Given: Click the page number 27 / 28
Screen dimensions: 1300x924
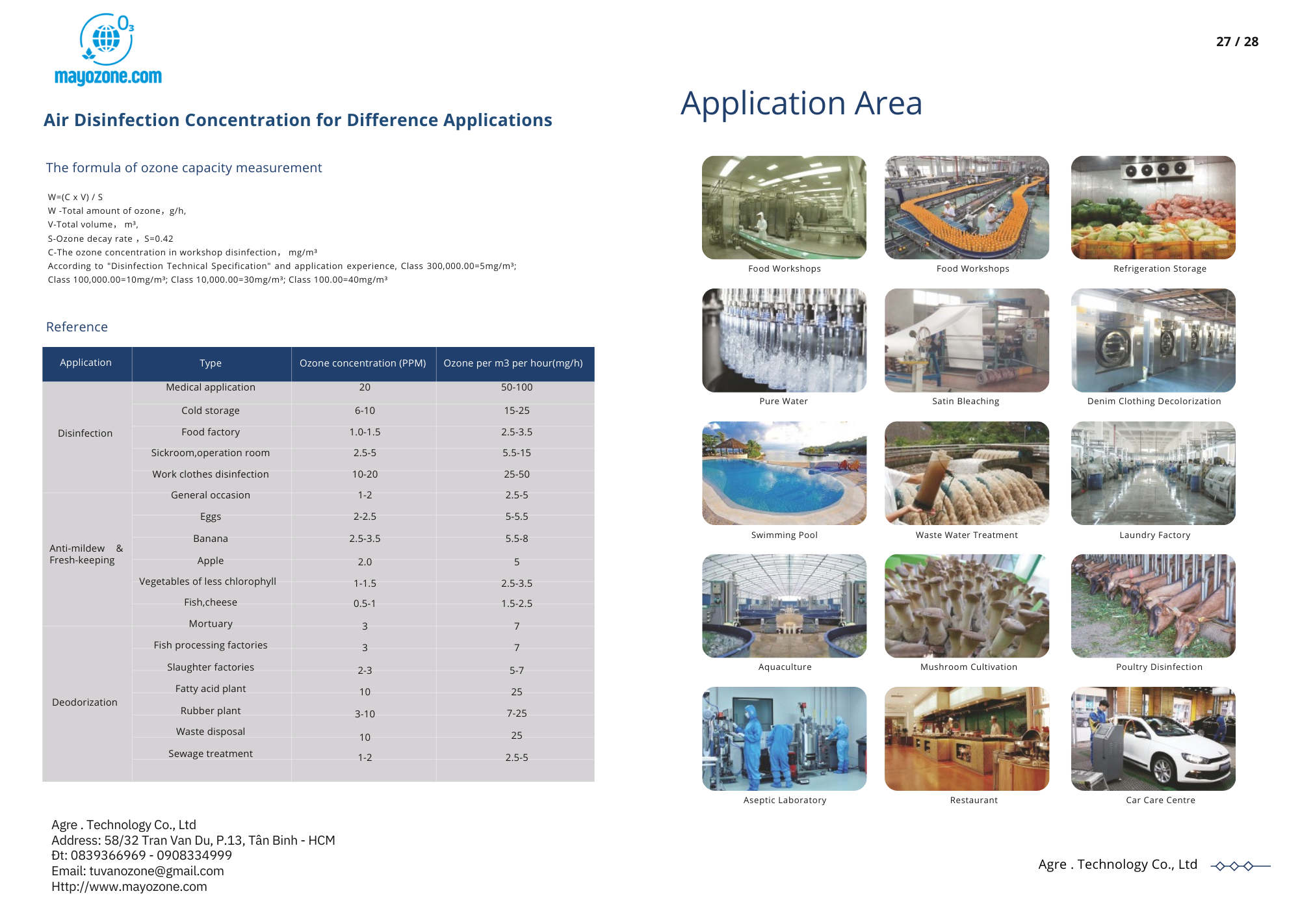Looking at the screenshot, I should point(1236,42).
